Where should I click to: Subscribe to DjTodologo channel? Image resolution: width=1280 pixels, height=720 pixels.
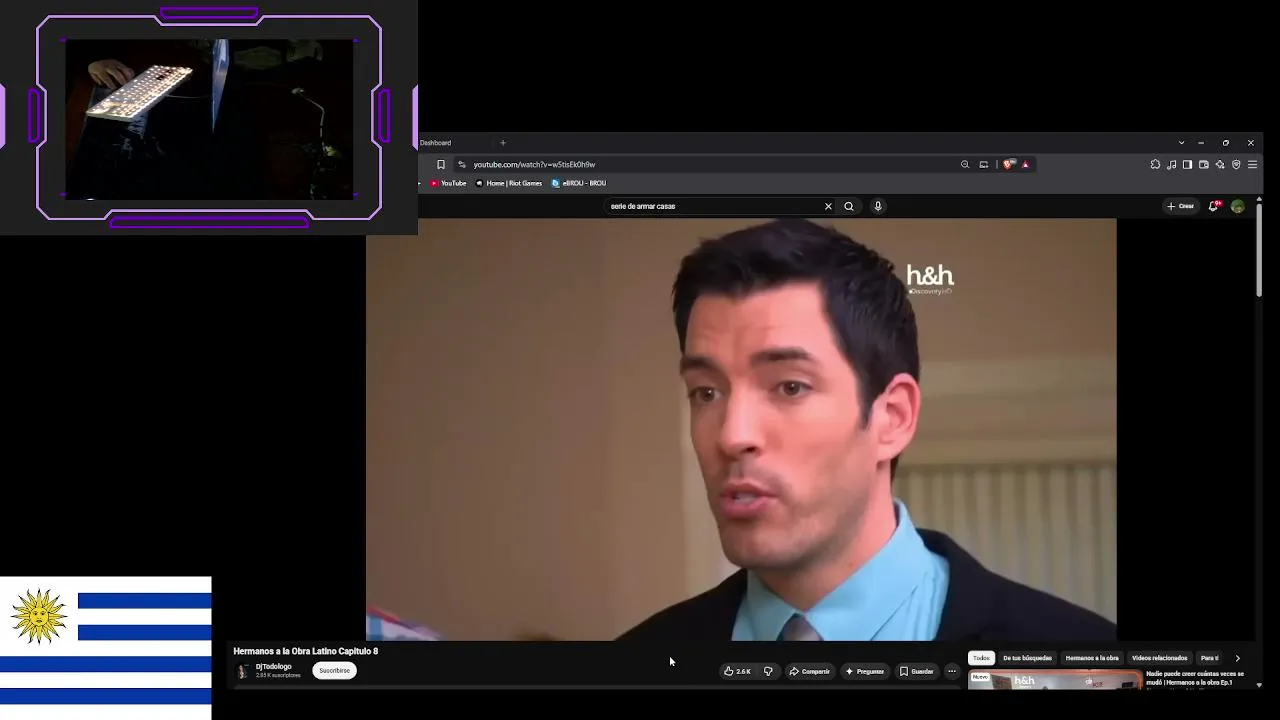click(x=335, y=670)
